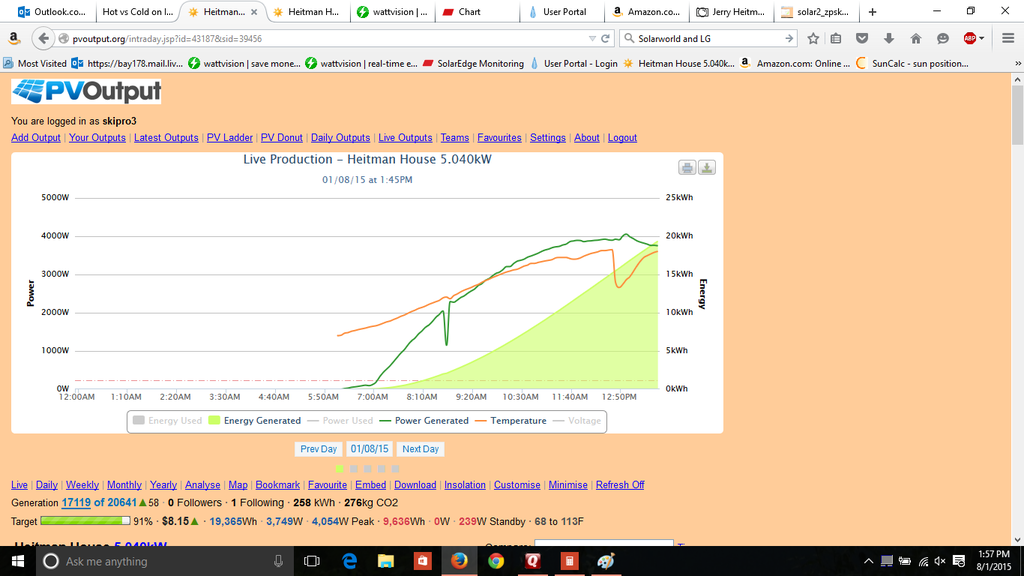Image resolution: width=1024 pixels, height=576 pixels.
Task: Switch to the Jerry Heitm... tab
Action: coord(731,12)
